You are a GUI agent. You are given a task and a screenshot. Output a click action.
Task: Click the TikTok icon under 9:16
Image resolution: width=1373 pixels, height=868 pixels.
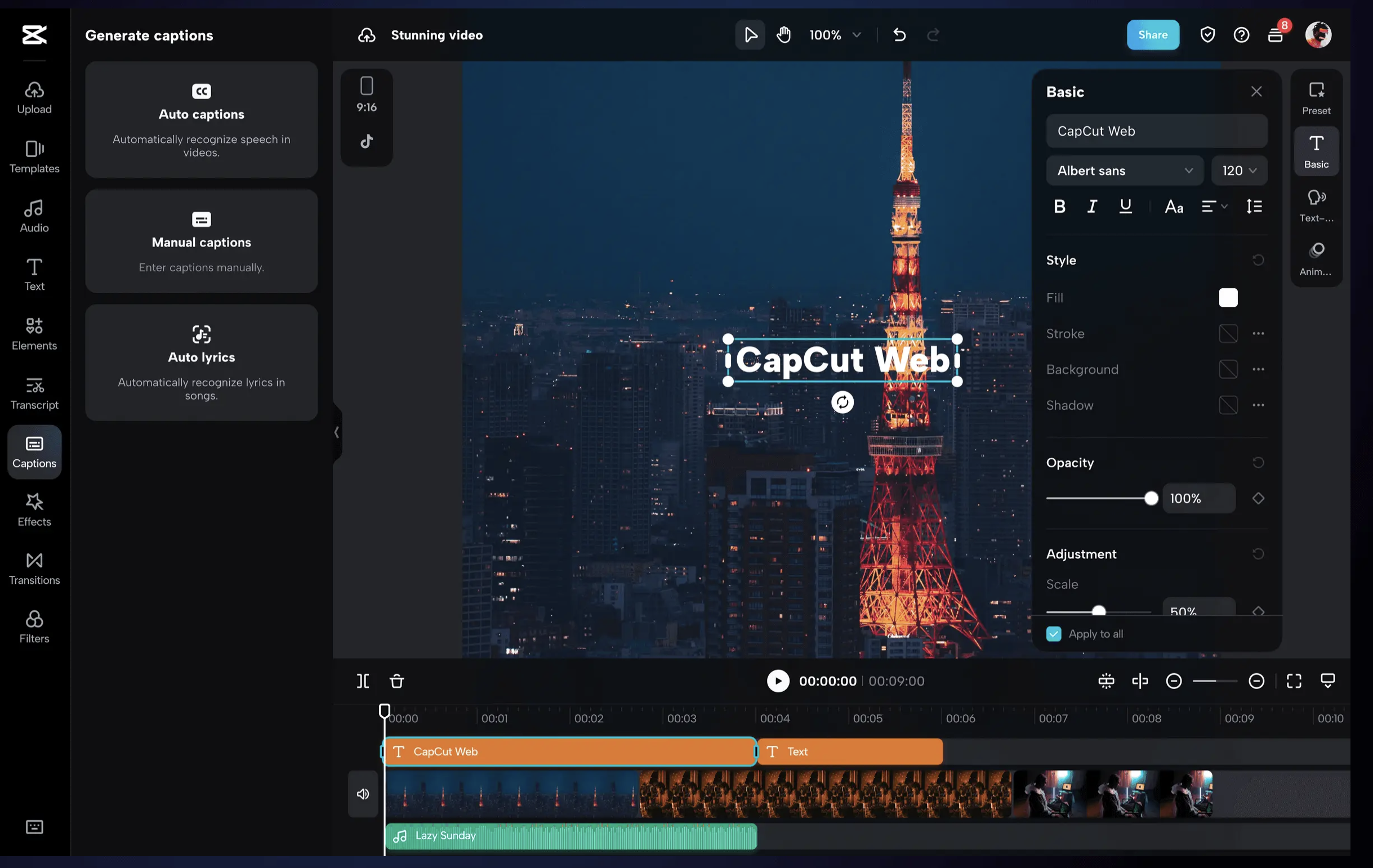click(x=367, y=141)
